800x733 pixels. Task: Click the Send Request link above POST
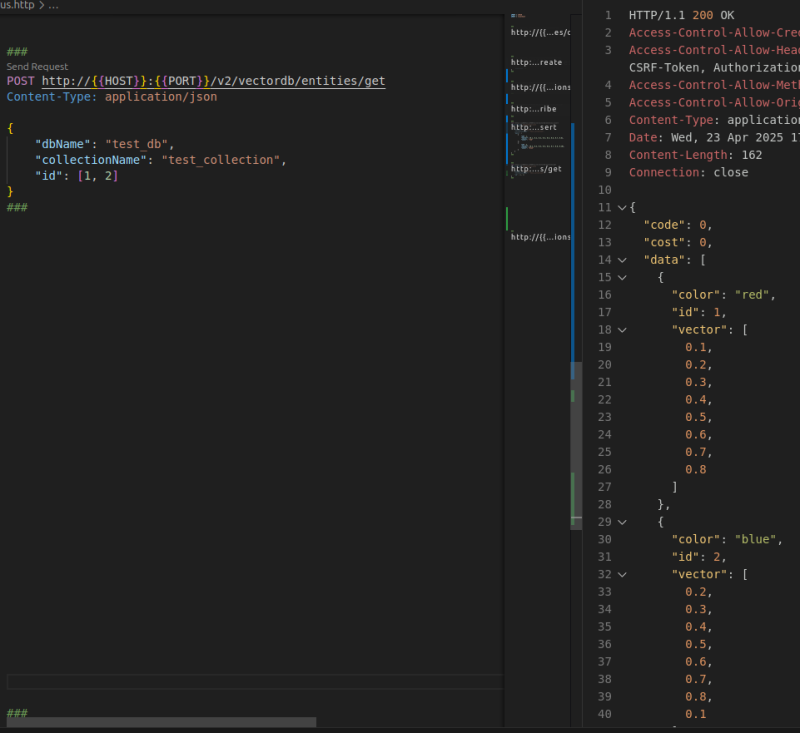37,67
